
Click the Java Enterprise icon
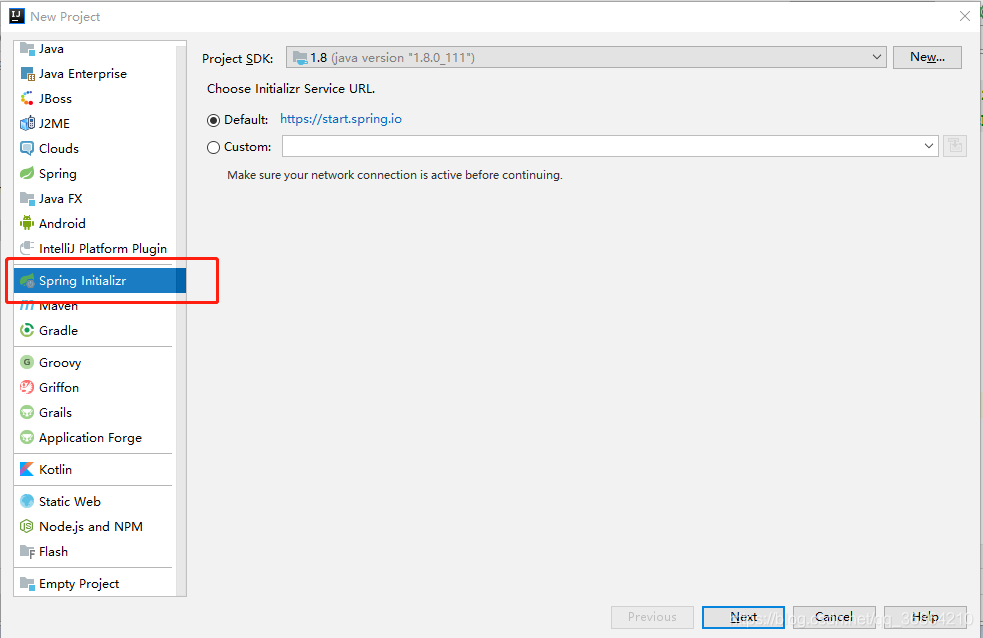click(x=27, y=74)
